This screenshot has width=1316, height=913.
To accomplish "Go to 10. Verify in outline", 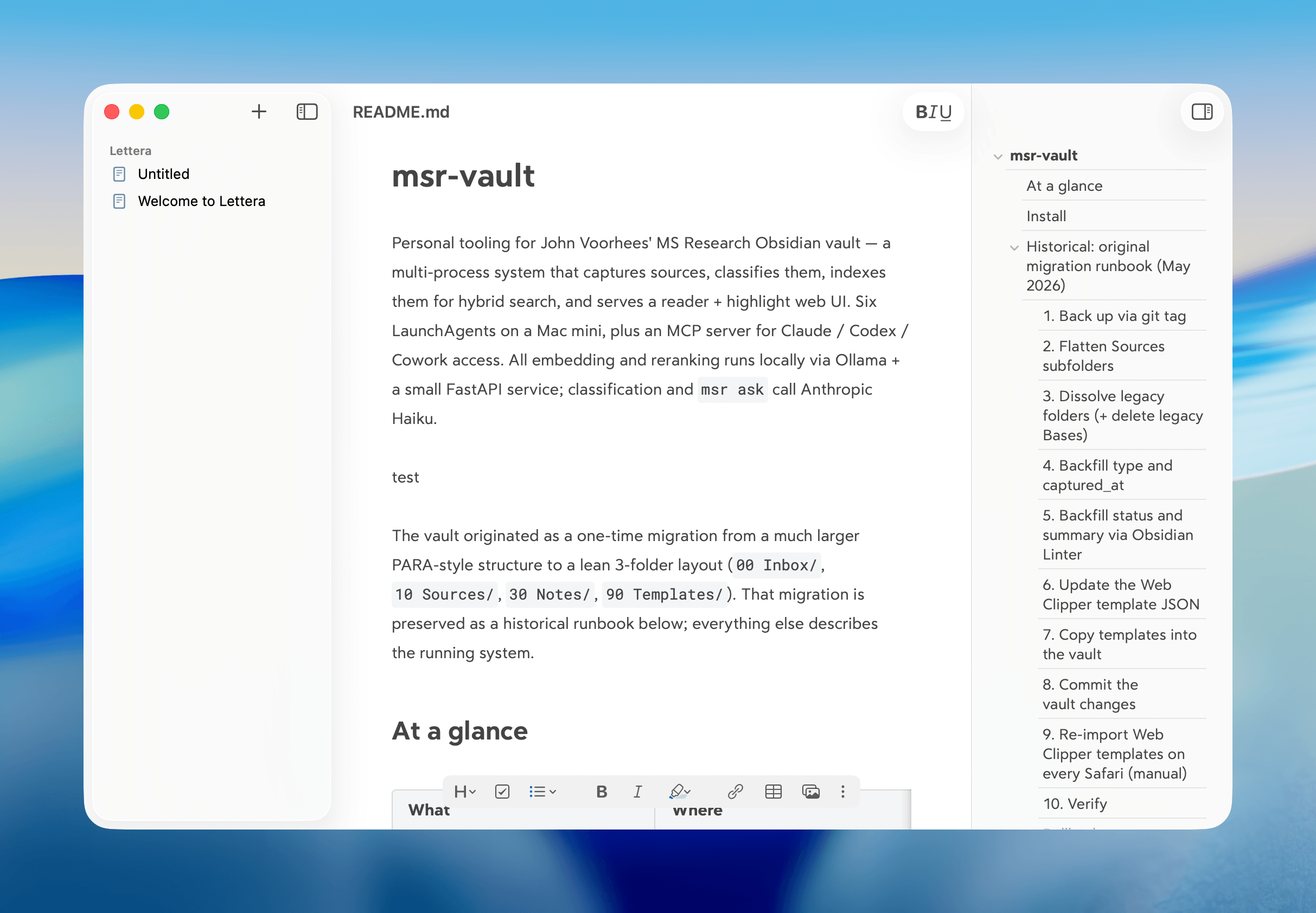I will click(x=1075, y=803).
